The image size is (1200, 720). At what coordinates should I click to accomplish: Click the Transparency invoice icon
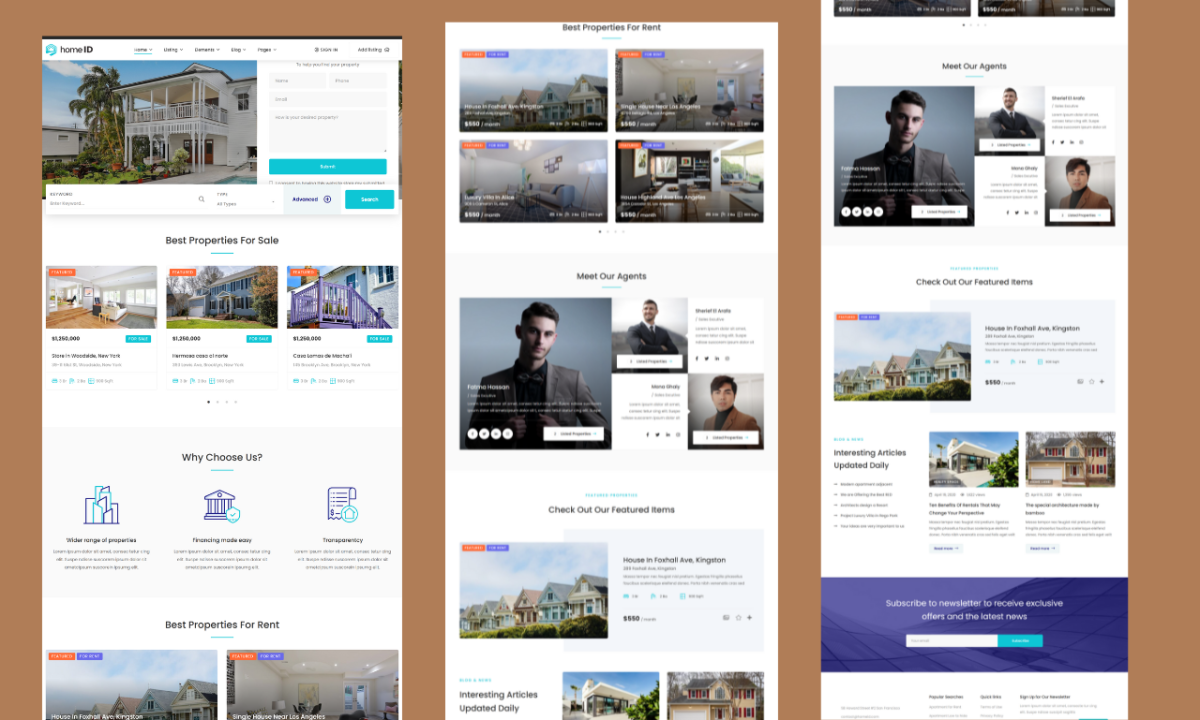342,506
